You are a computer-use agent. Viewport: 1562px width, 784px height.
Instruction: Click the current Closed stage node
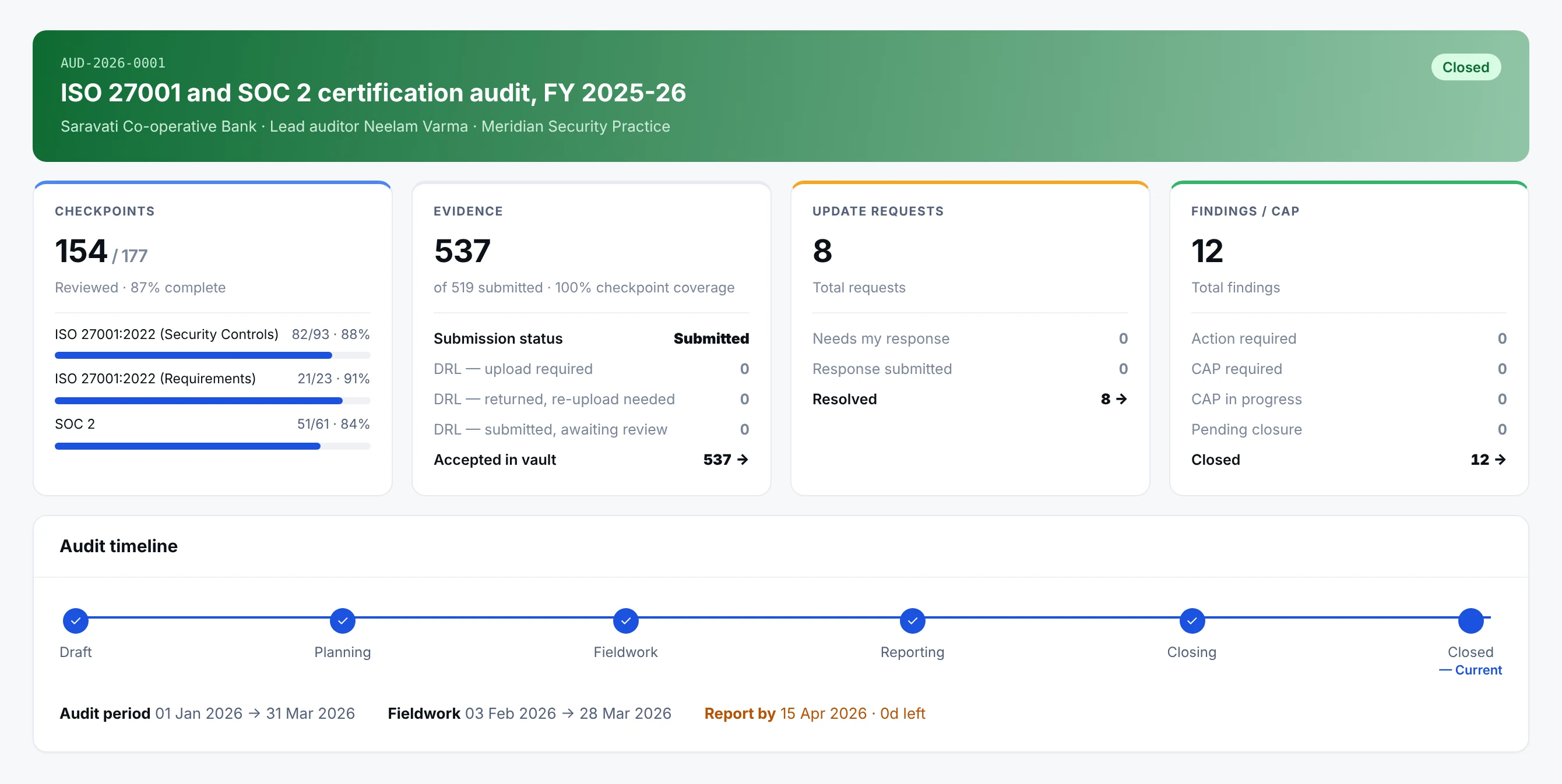tap(1471, 620)
